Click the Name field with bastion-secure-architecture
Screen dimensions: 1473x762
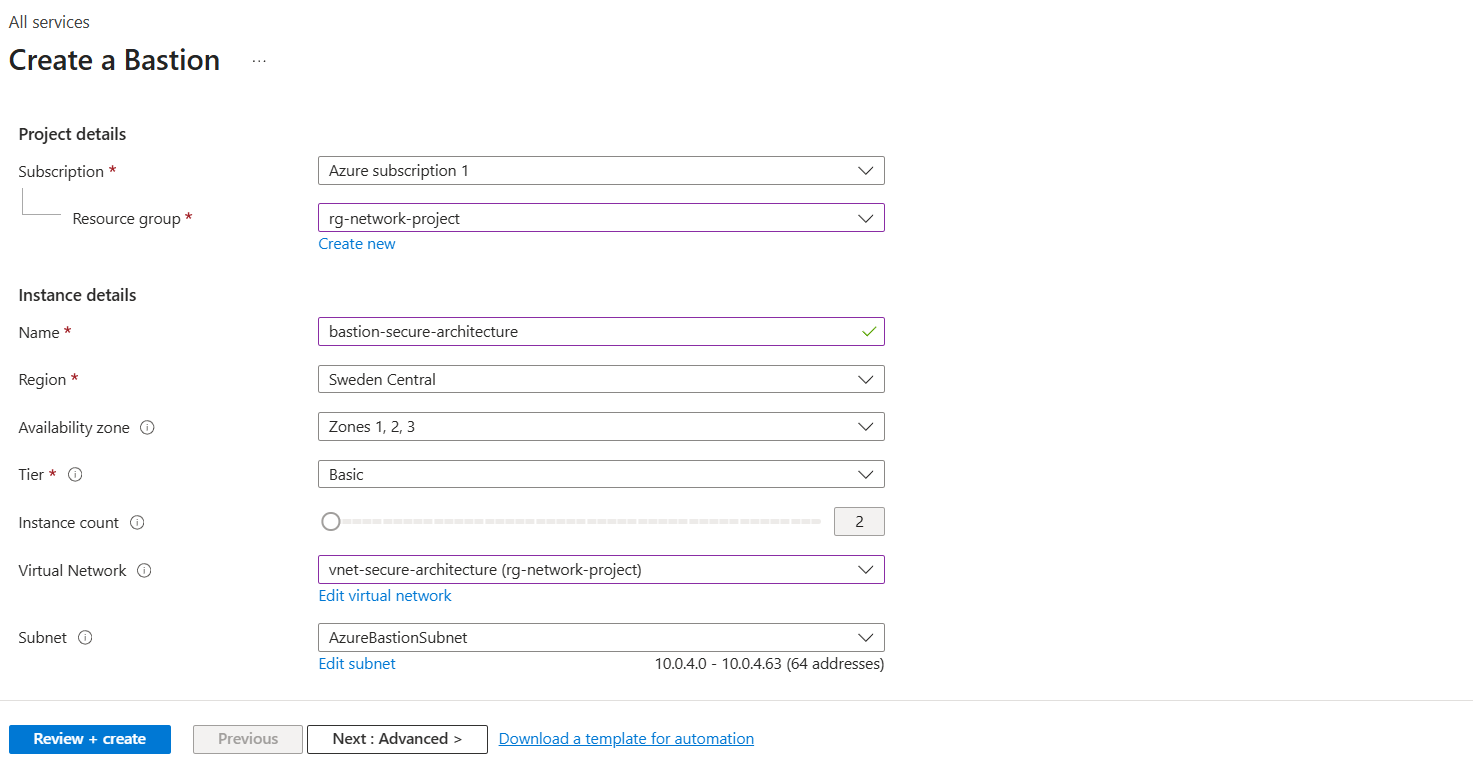coord(601,331)
